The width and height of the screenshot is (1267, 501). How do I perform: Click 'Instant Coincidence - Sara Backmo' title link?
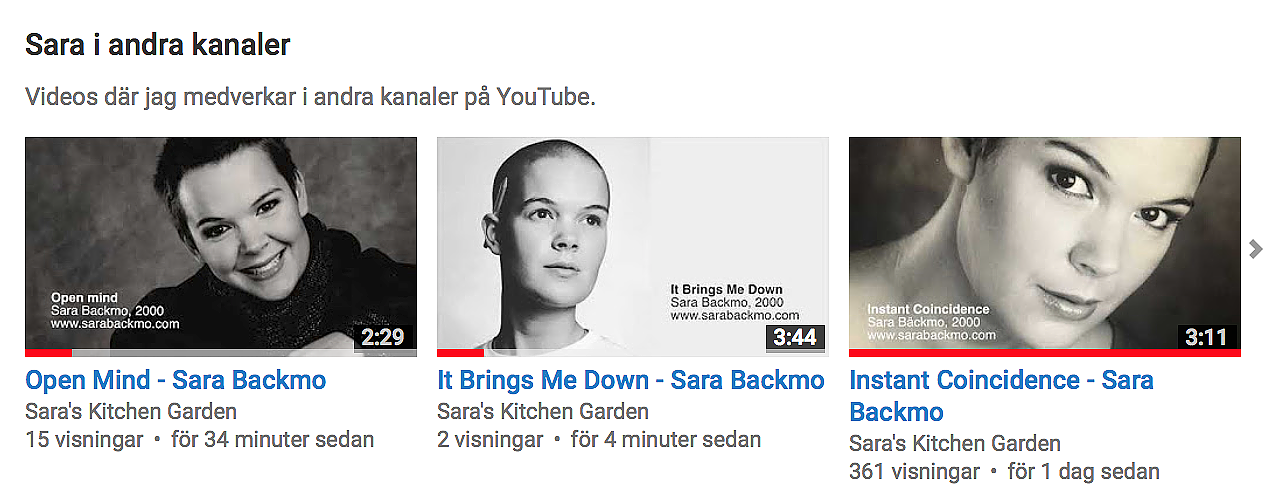pyautogui.click(x=1001, y=396)
